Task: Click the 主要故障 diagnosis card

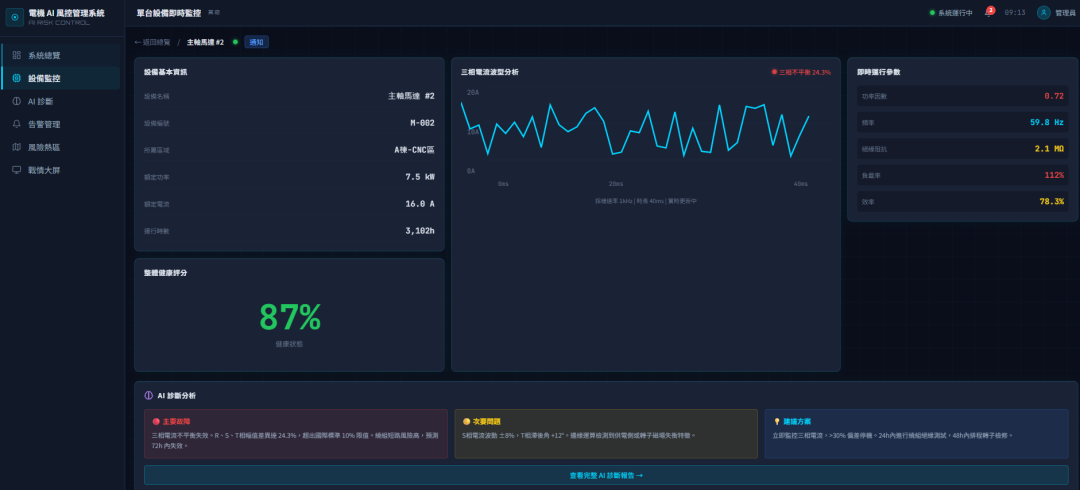Action: (296, 433)
